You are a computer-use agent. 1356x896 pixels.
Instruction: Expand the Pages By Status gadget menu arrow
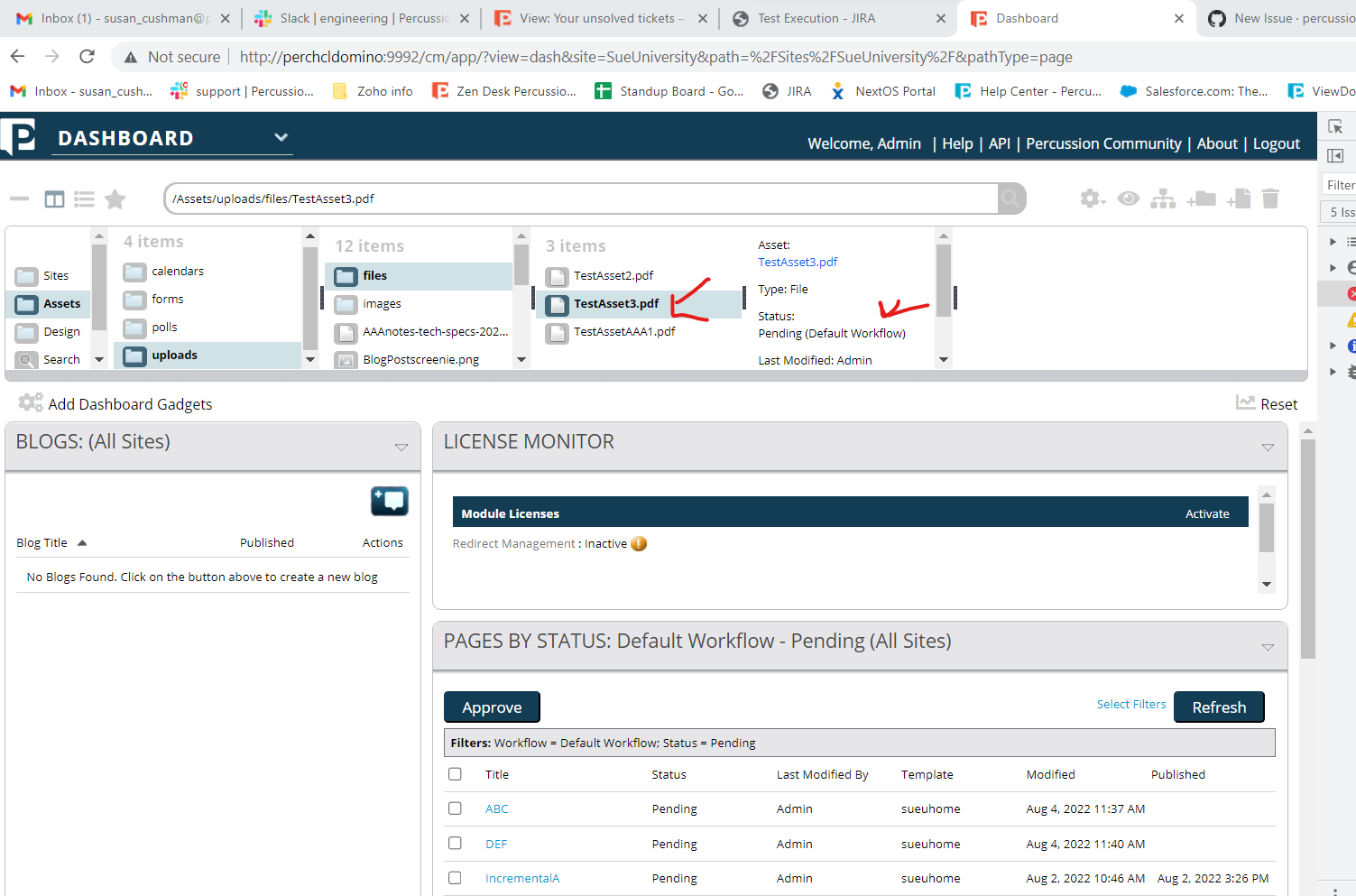pos(1268,647)
